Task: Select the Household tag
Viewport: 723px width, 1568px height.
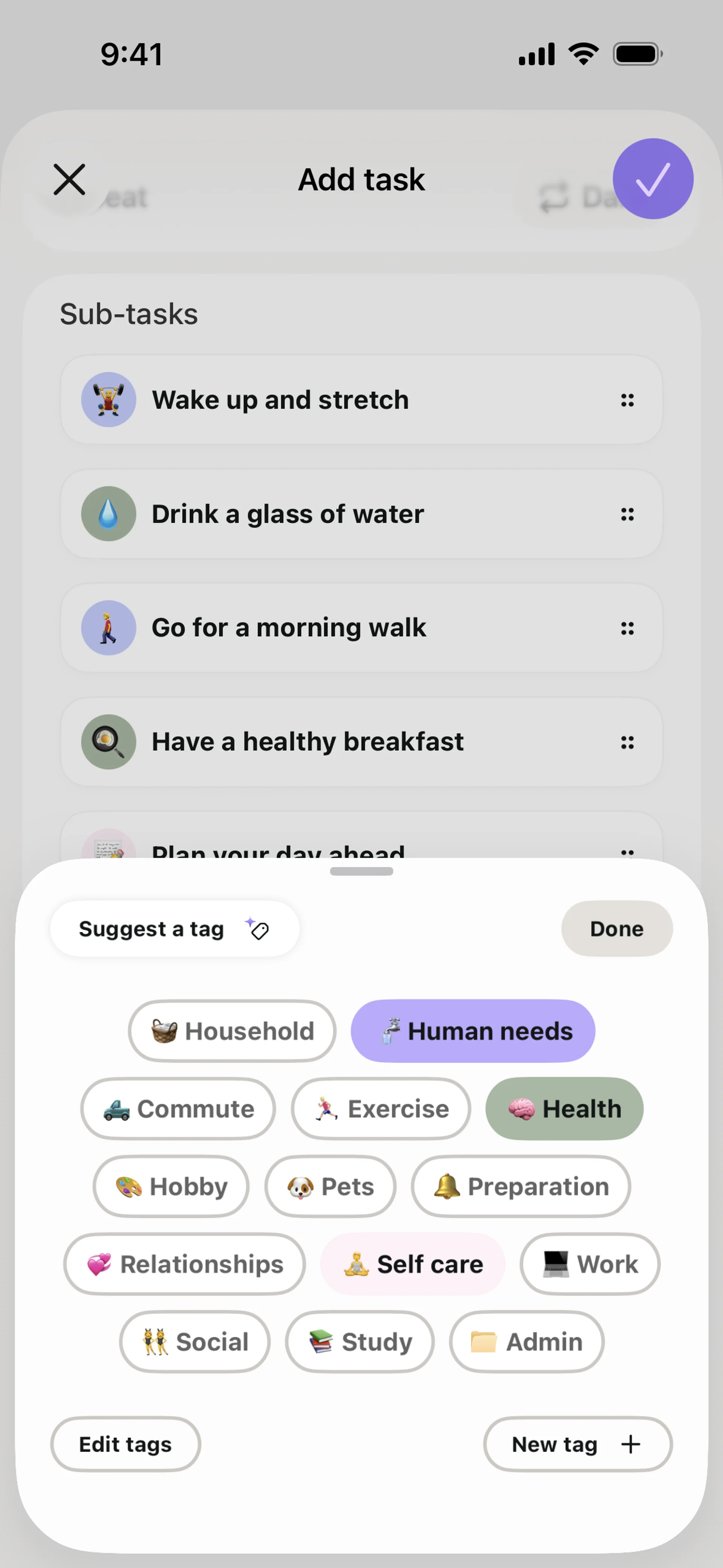Action: 232,1031
